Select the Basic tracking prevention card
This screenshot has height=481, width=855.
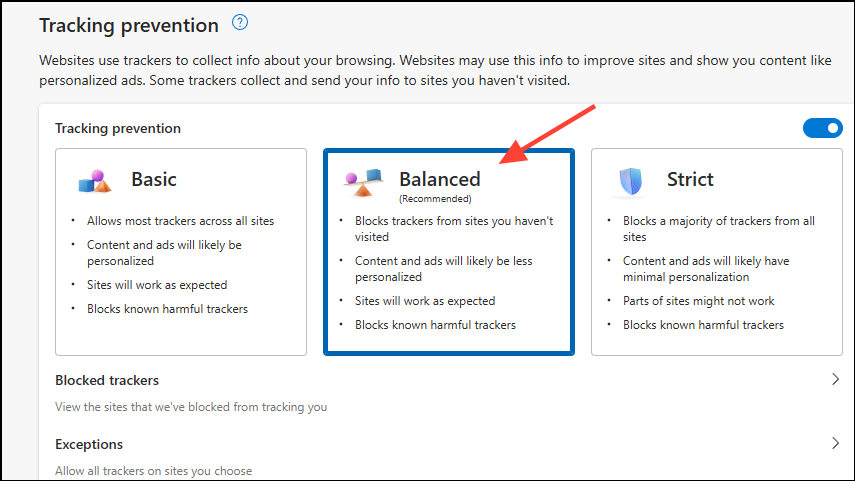(x=181, y=251)
